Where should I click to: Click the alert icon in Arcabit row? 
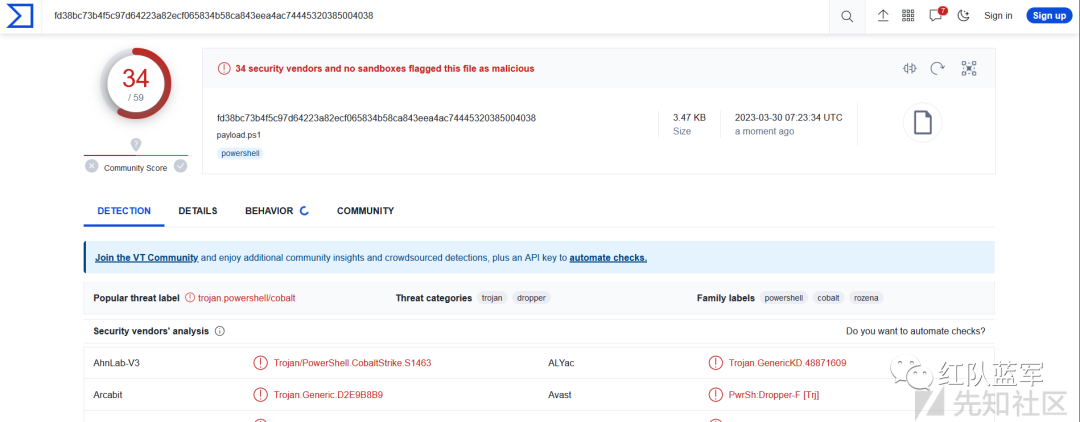(x=260, y=395)
